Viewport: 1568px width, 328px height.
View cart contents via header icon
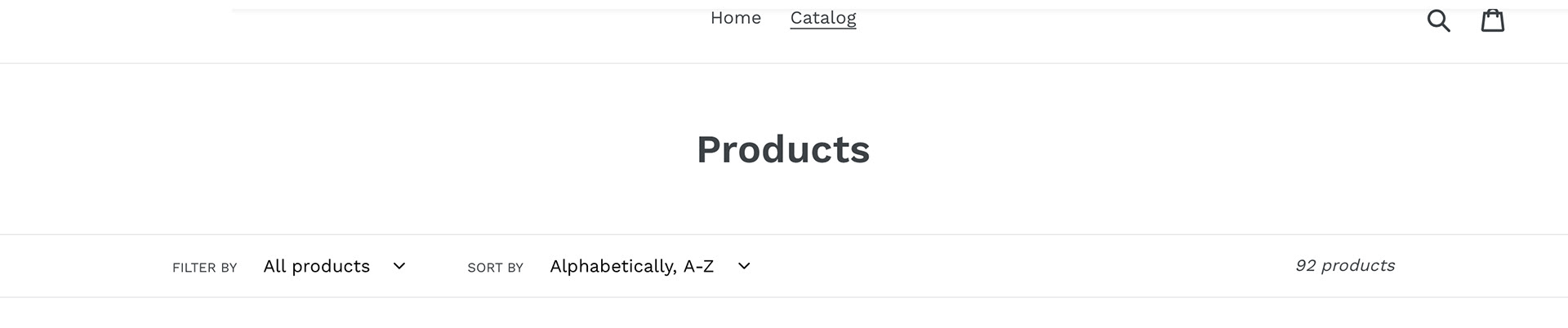coord(1493,20)
